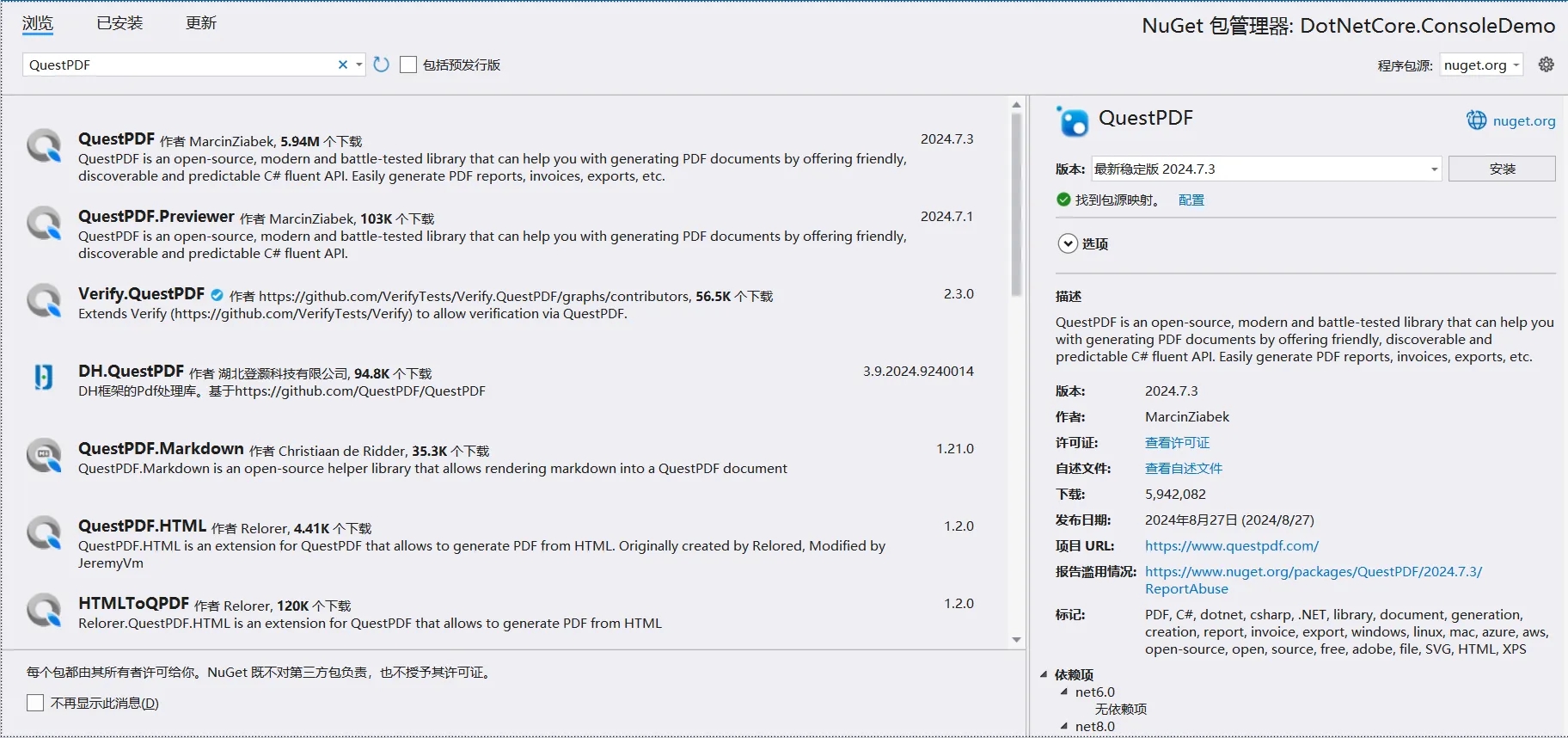
Task: Click the list scroll down arrow
Action: 1016,640
